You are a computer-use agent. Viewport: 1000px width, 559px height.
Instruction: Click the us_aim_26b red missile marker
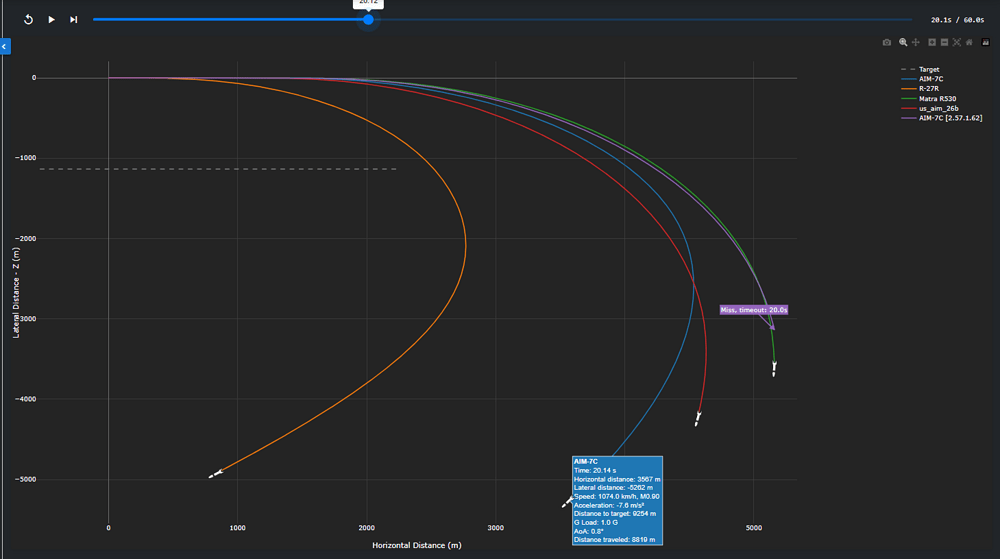tap(698, 419)
